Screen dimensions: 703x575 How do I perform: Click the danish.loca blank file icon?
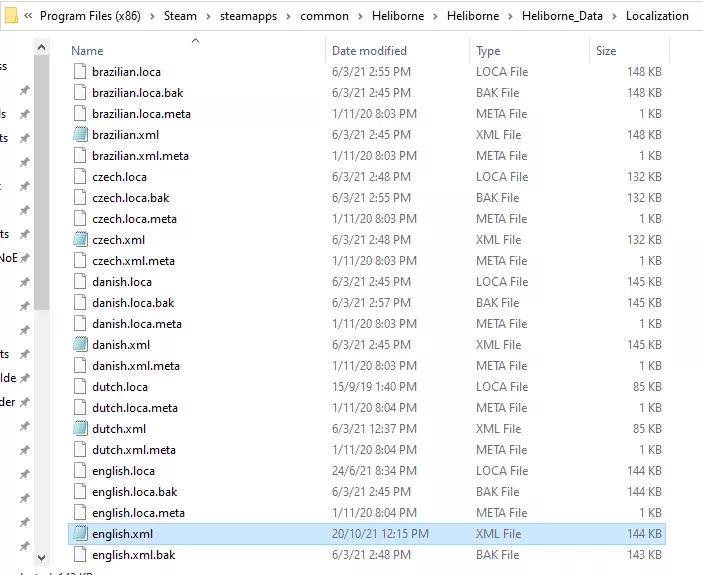(80, 281)
